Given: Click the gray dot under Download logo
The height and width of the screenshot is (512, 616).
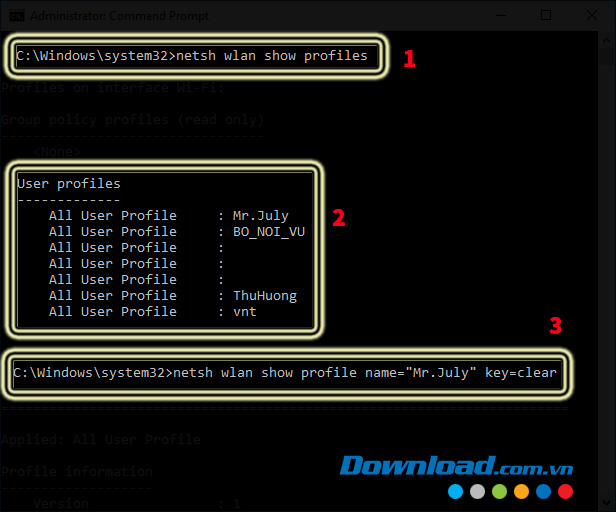Looking at the screenshot, I should click(477, 491).
